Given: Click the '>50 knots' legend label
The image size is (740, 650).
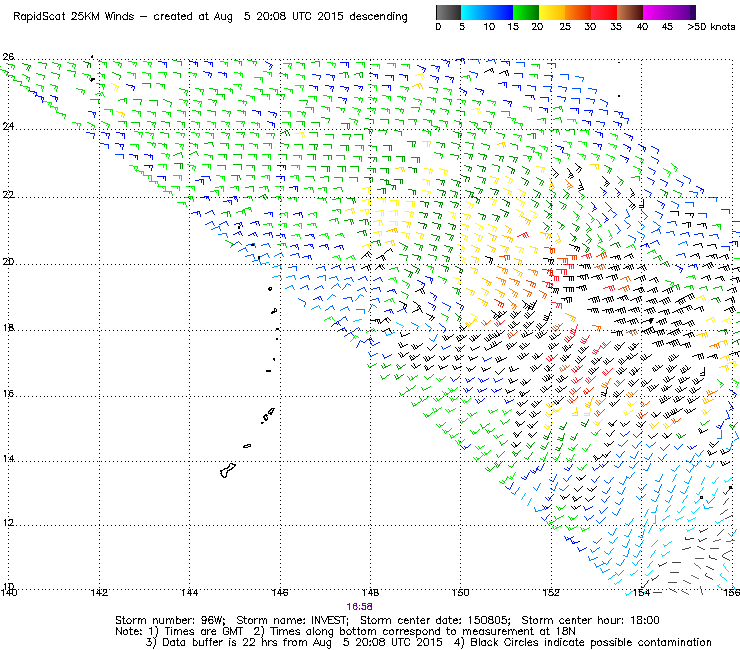Looking at the screenshot, I should [x=711, y=27].
